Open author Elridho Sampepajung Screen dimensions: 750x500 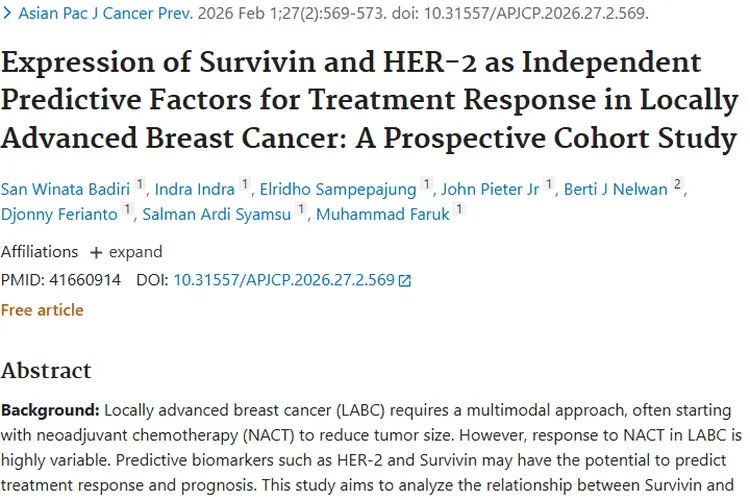point(338,189)
